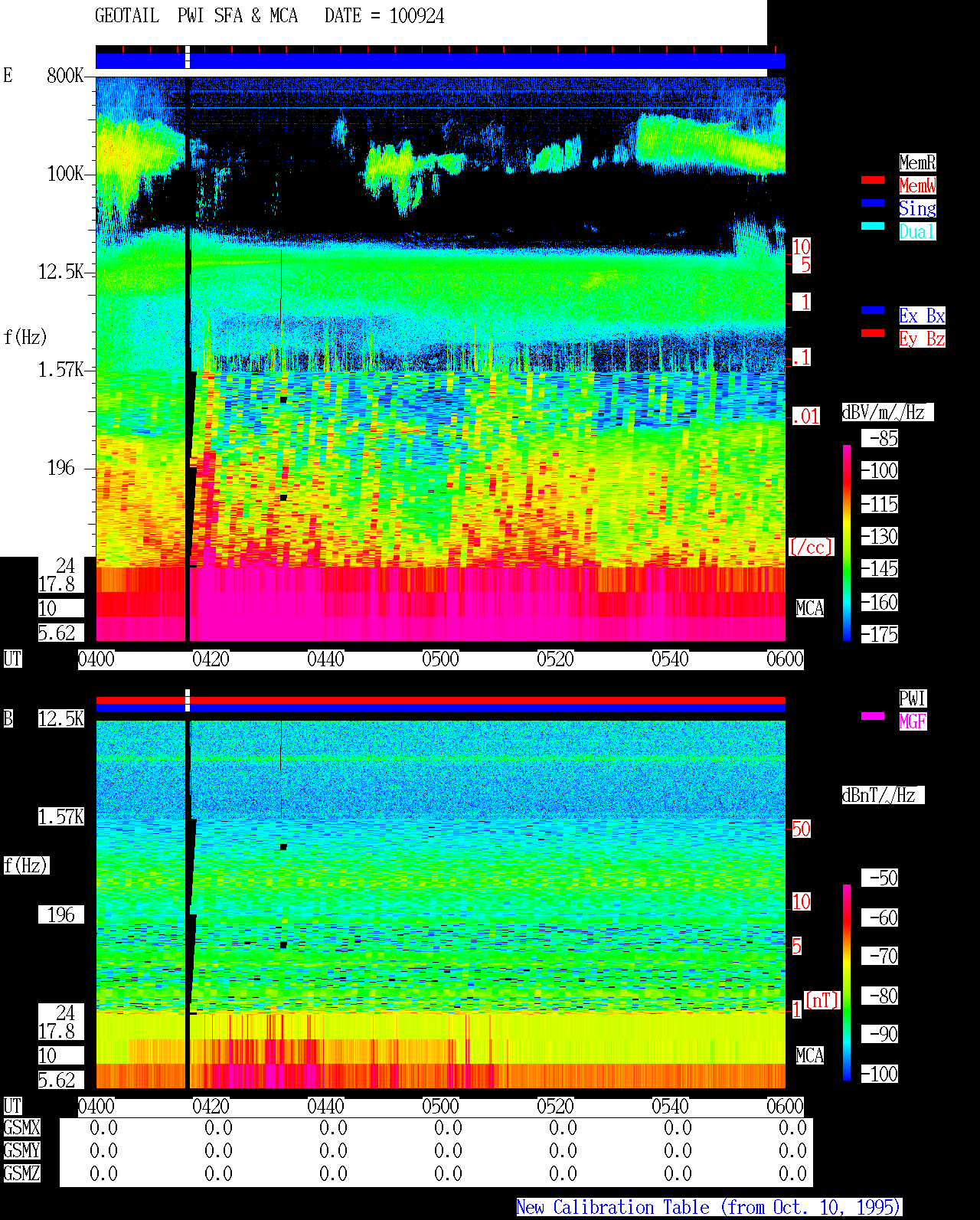Click the -80 value on magnetic color scale
This screenshot has width=980, height=1220.
point(880,996)
